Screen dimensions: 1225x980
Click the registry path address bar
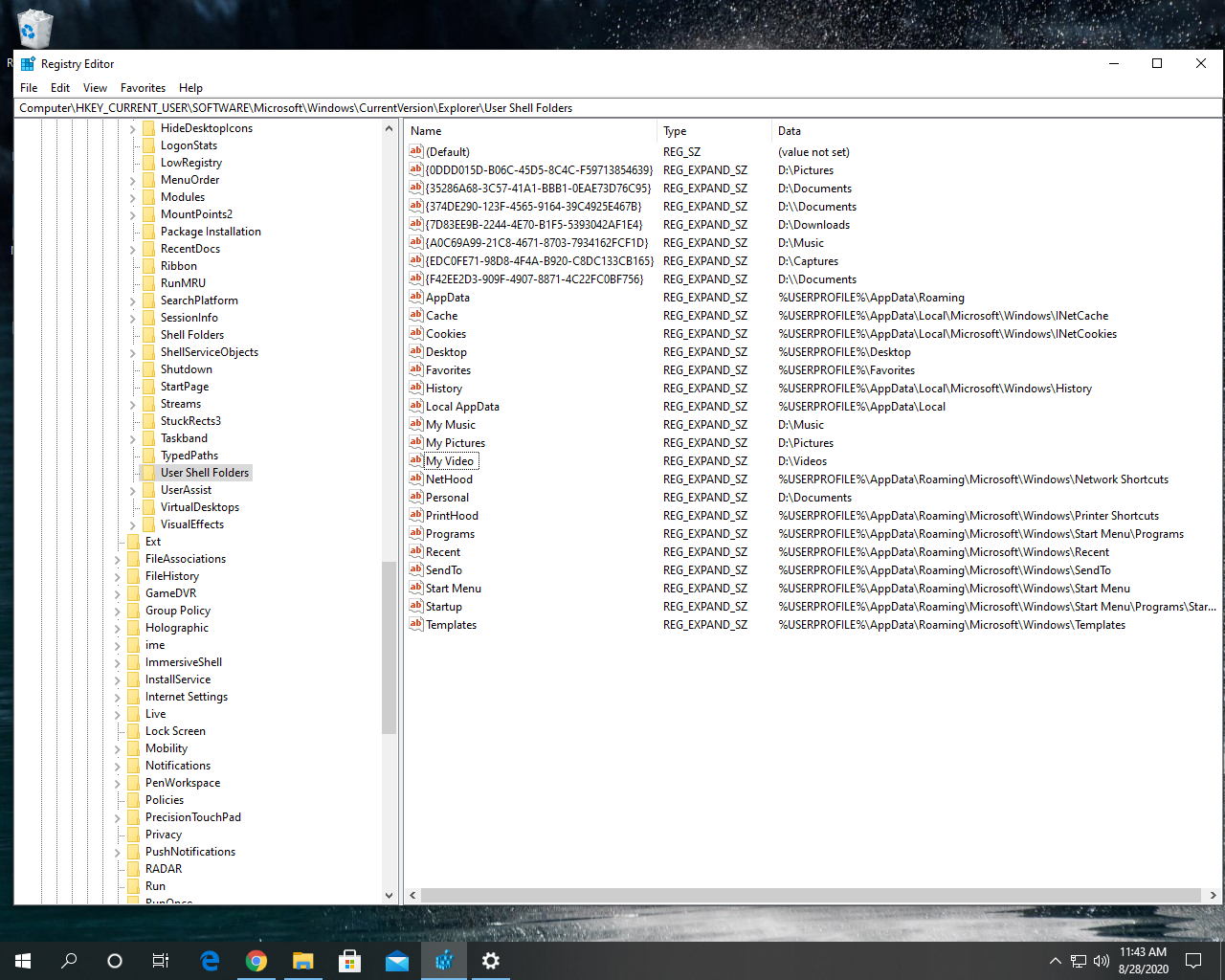tap(618, 108)
